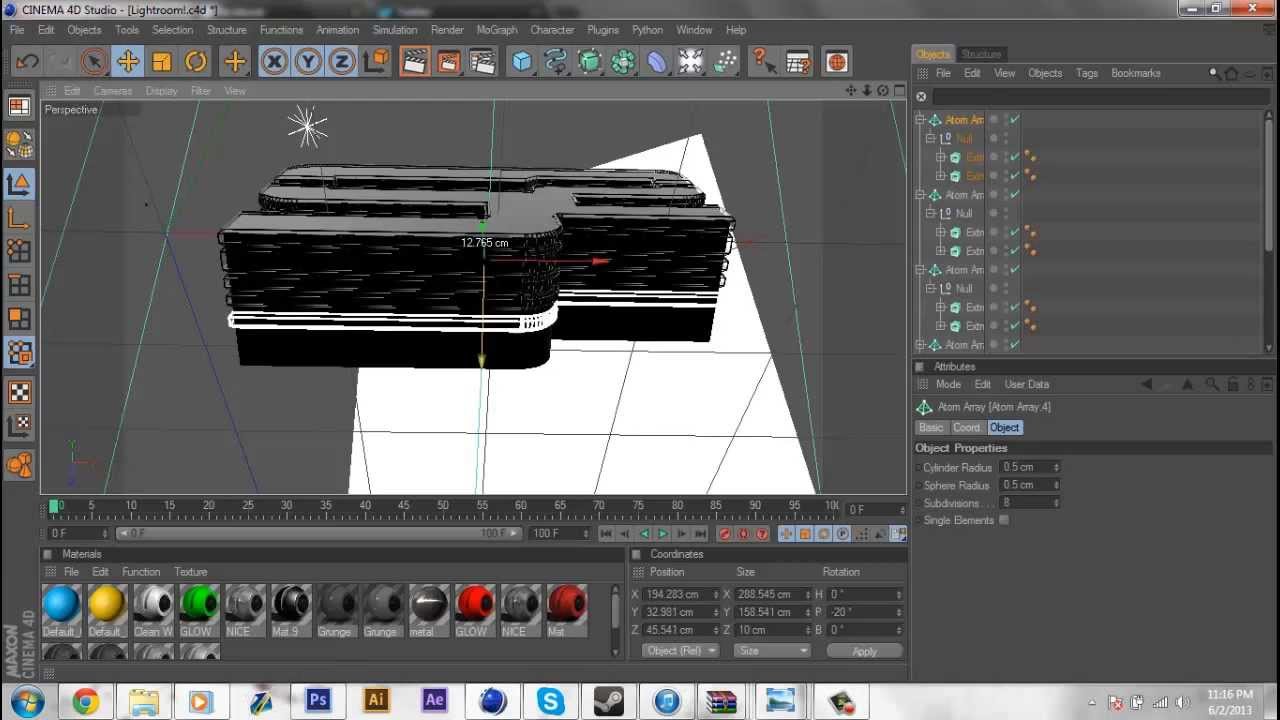Click the Undo arrow icon

(x=27, y=62)
